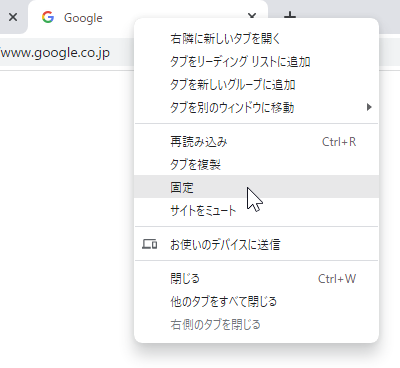The width and height of the screenshot is (400, 368).
Task: Click the Ctrl+R shortcut label row
Action: [x=257, y=142]
